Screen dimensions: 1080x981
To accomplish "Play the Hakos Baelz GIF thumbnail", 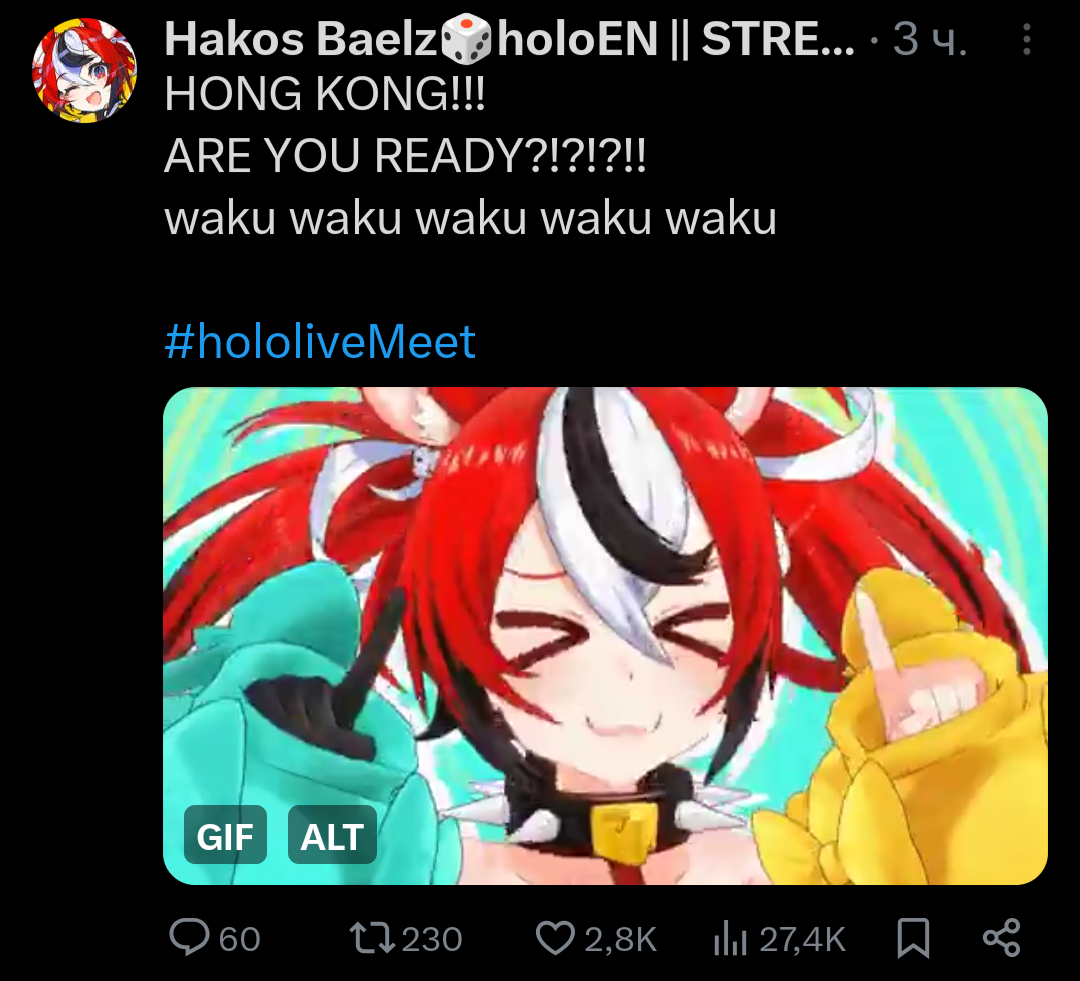I will click(605, 636).
